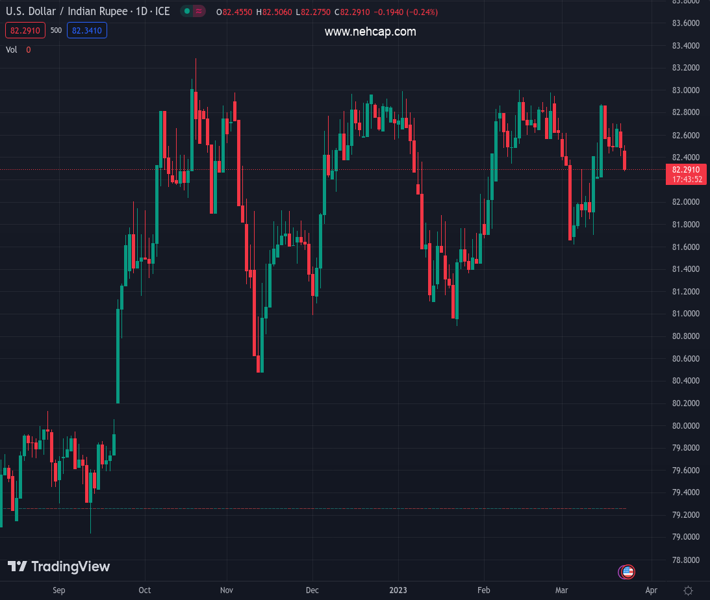The height and width of the screenshot is (600, 710).
Task: Click the current price label 82.2910 on axis
Action: click(686, 174)
